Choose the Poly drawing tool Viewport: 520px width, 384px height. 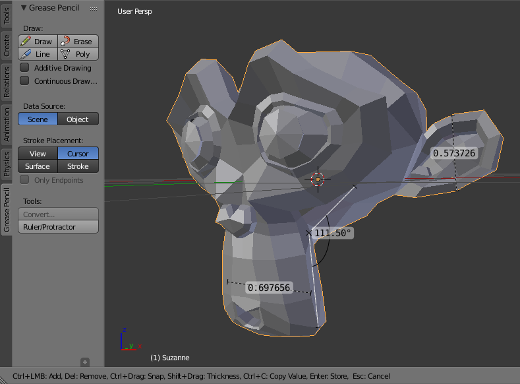(78, 54)
